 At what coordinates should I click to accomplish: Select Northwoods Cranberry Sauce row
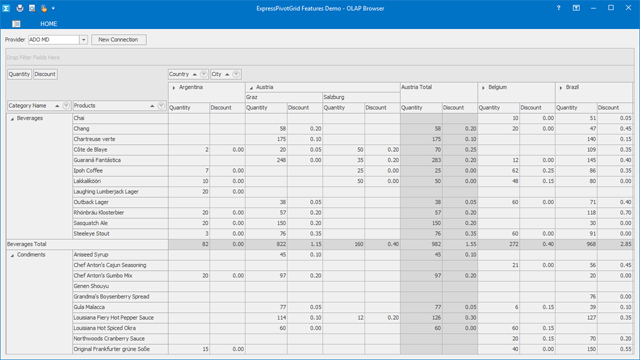tap(120, 339)
